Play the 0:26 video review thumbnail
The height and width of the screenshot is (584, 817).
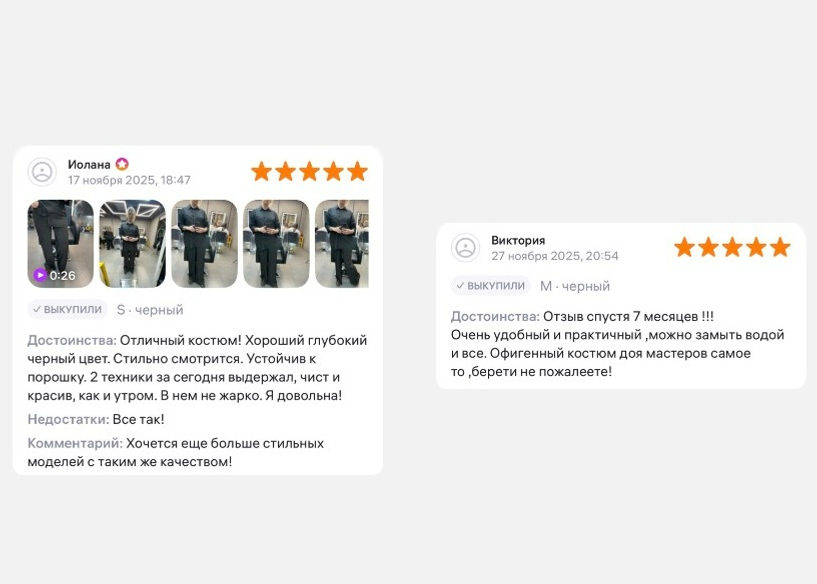(60, 244)
